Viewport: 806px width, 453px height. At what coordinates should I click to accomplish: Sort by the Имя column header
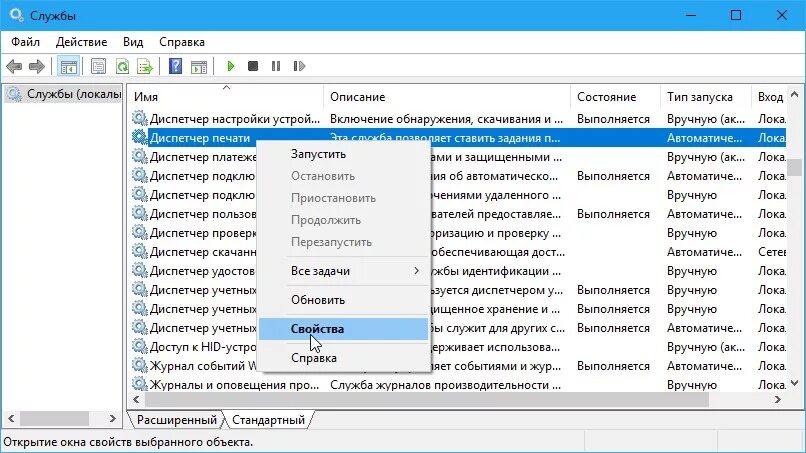tap(226, 97)
